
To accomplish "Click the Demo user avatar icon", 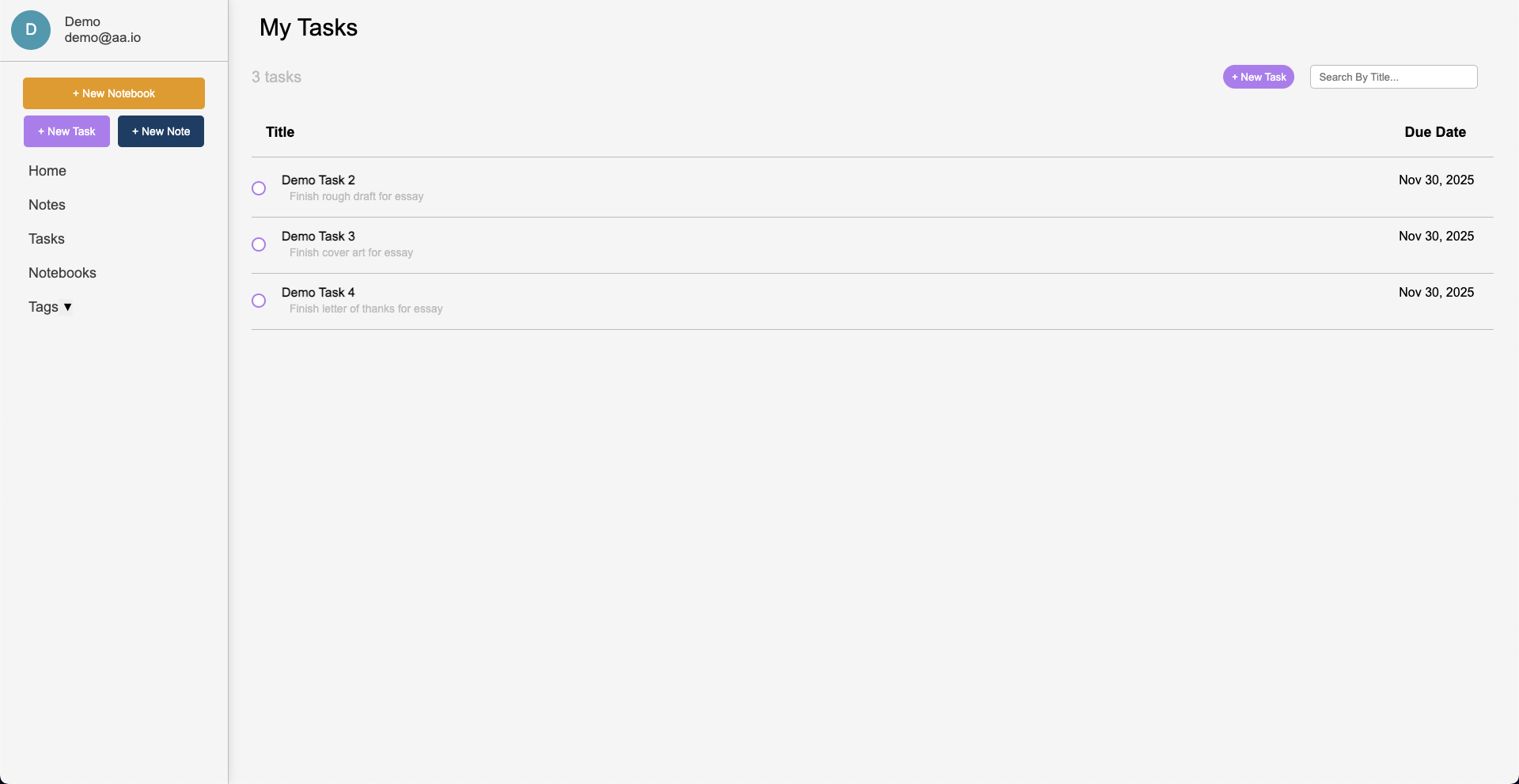I will [x=31, y=30].
